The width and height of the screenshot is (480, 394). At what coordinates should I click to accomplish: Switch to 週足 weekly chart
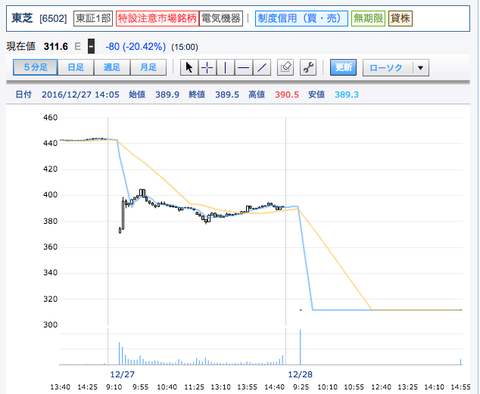pos(112,68)
